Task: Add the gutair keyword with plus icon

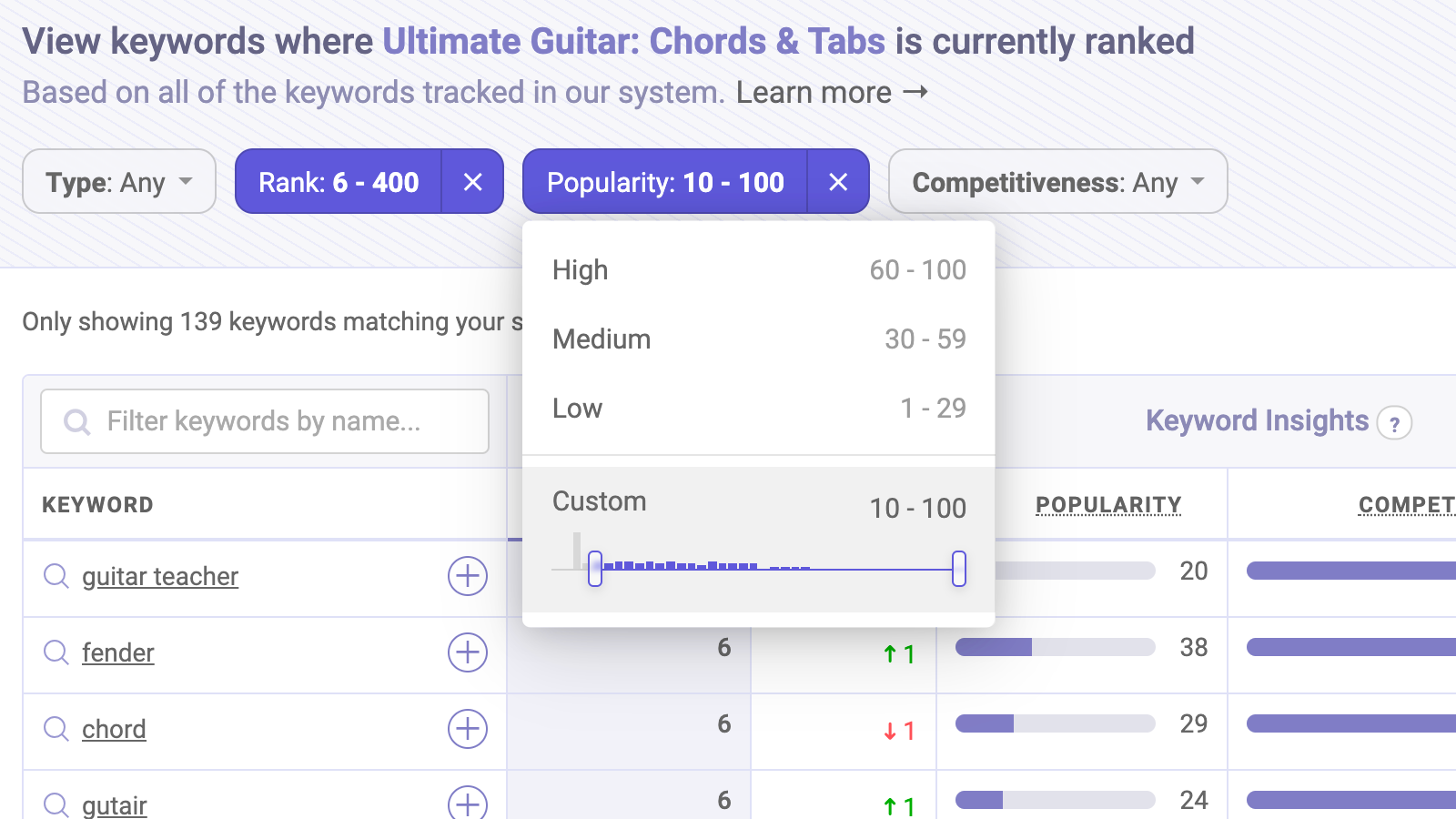Action: coord(468,804)
